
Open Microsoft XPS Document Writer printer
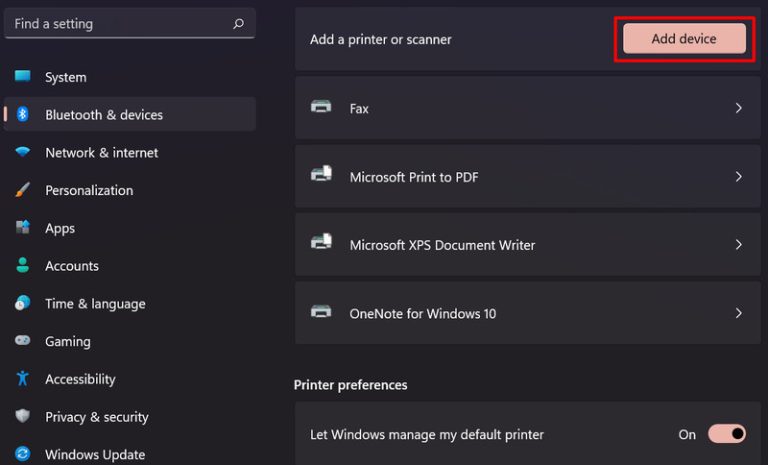(x=442, y=245)
